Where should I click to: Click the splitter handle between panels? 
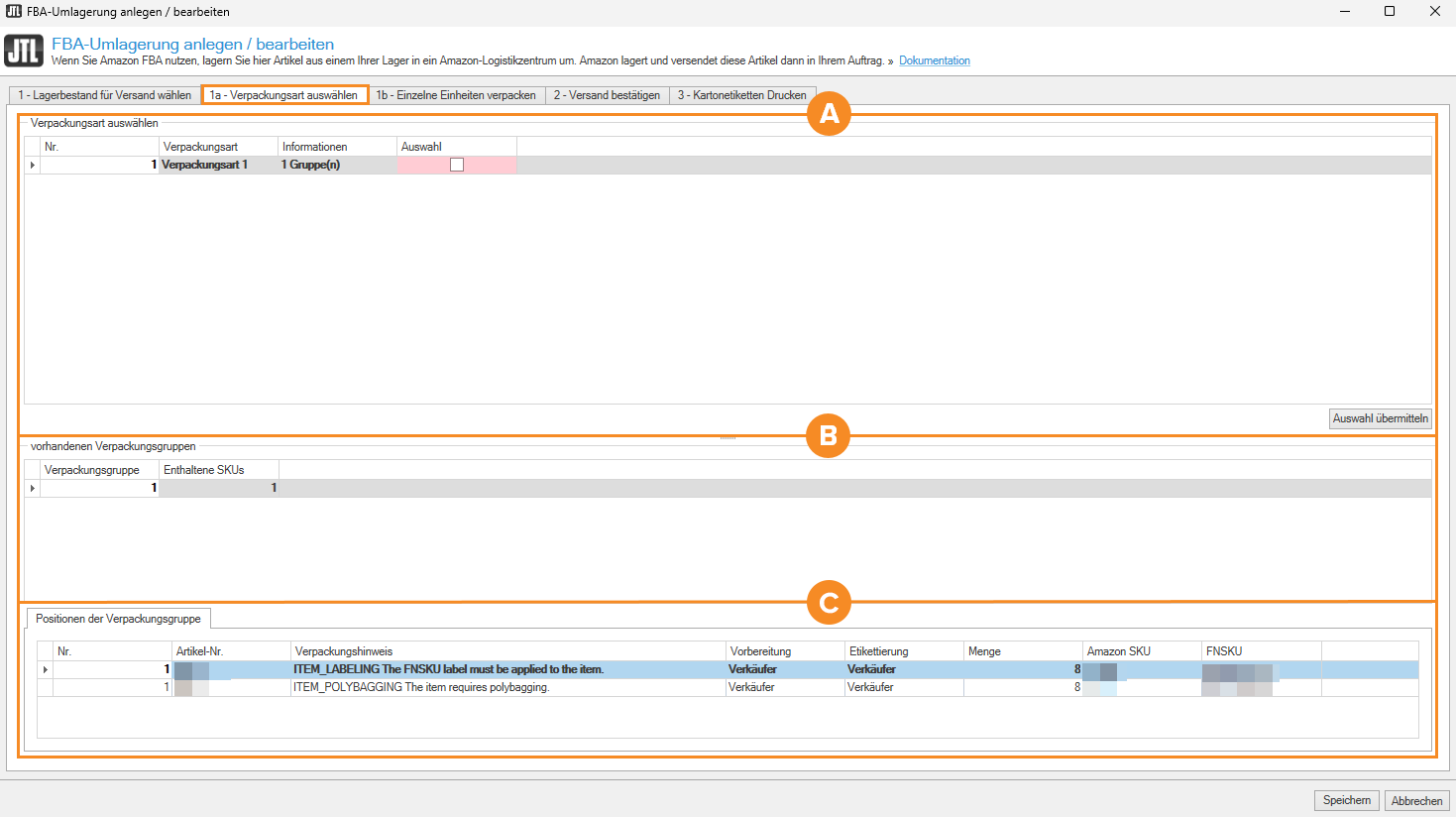pyautogui.click(x=728, y=437)
